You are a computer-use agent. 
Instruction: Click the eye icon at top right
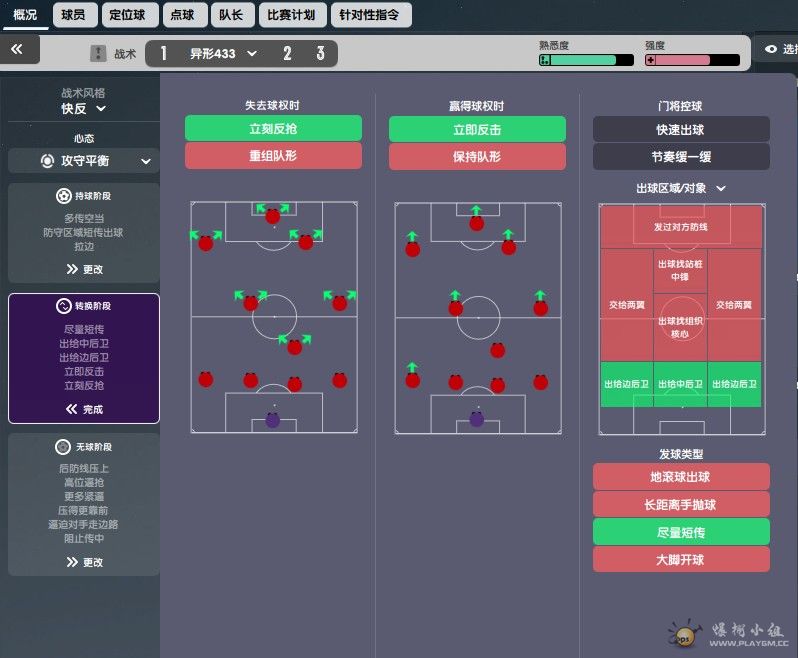tap(770, 49)
